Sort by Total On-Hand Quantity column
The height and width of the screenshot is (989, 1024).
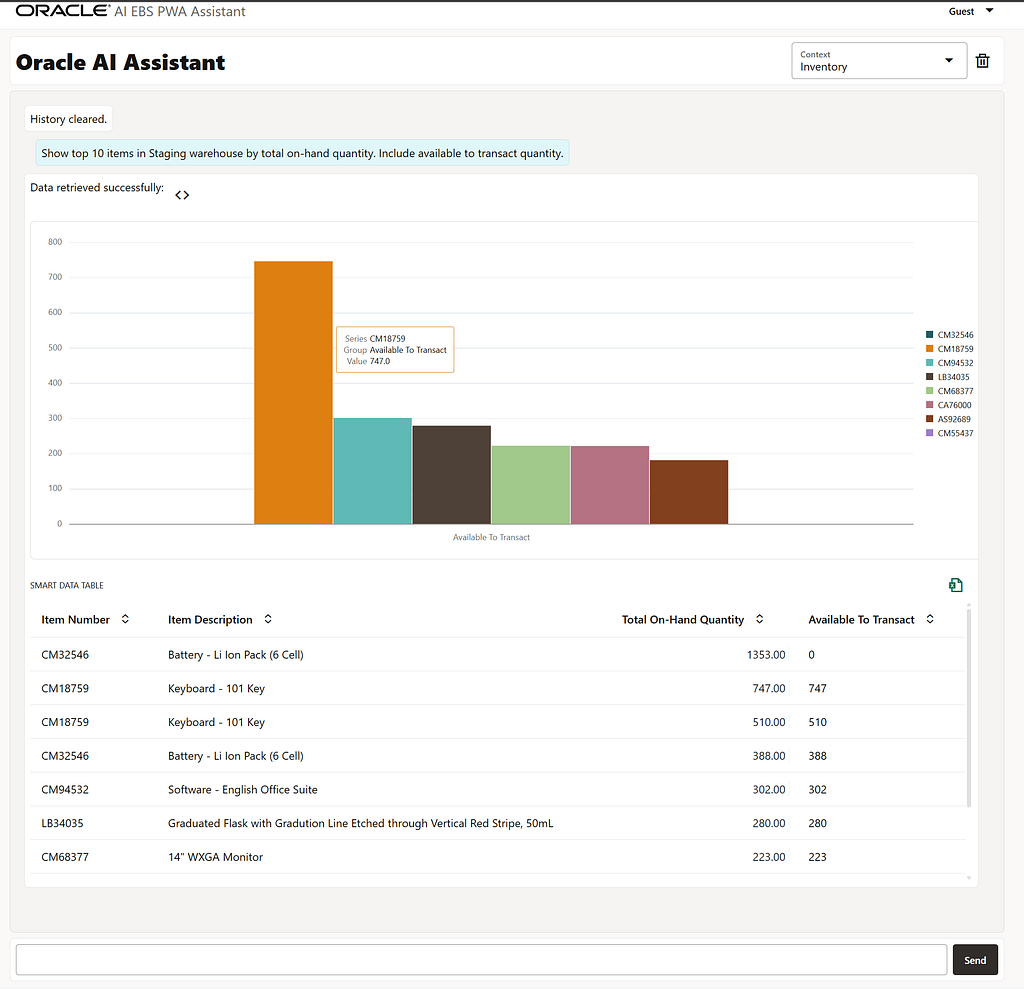pos(760,619)
